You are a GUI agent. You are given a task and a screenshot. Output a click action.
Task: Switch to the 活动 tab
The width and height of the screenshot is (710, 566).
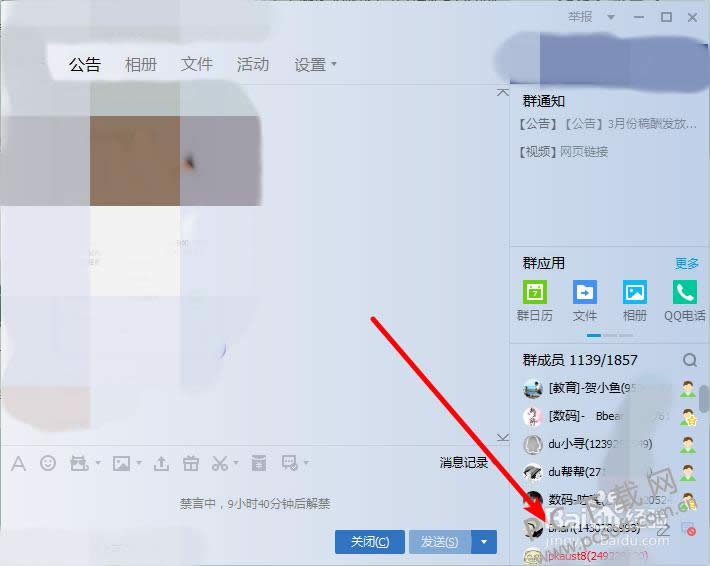pyautogui.click(x=253, y=64)
